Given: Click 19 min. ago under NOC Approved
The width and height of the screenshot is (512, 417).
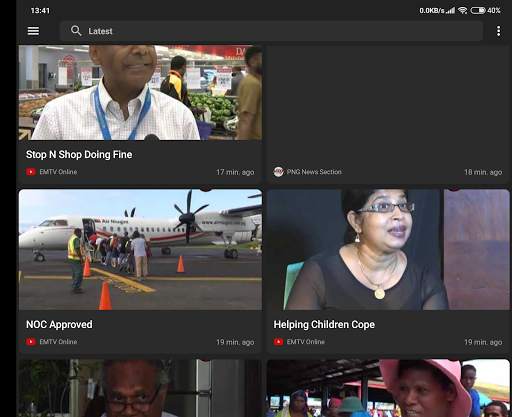Looking at the screenshot, I should tap(235, 342).
